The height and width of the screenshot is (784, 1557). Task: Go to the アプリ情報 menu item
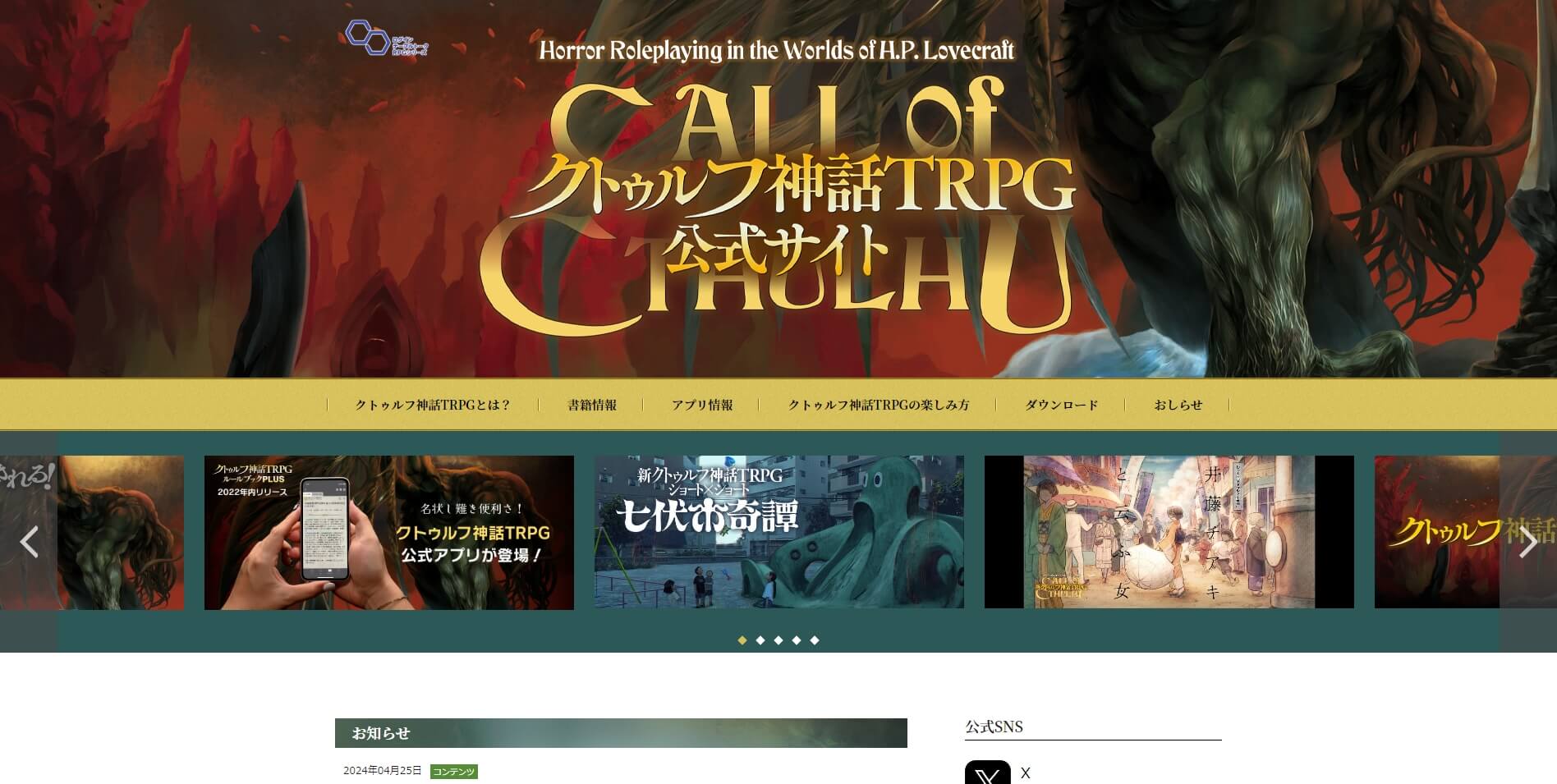point(702,405)
